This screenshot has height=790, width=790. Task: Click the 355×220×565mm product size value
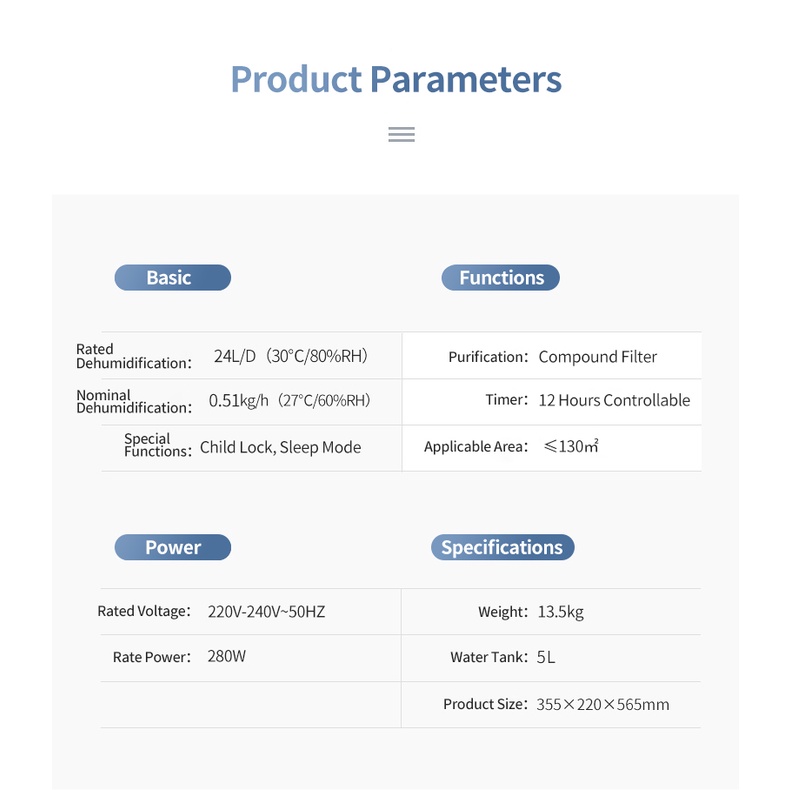click(x=603, y=704)
